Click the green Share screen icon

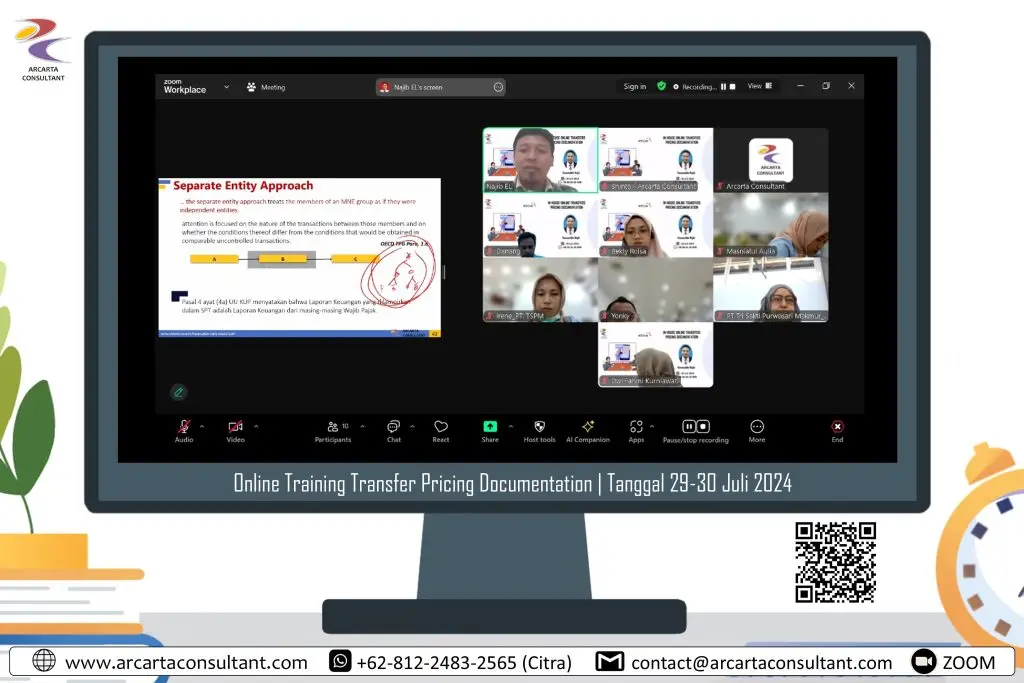tap(490, 427)
